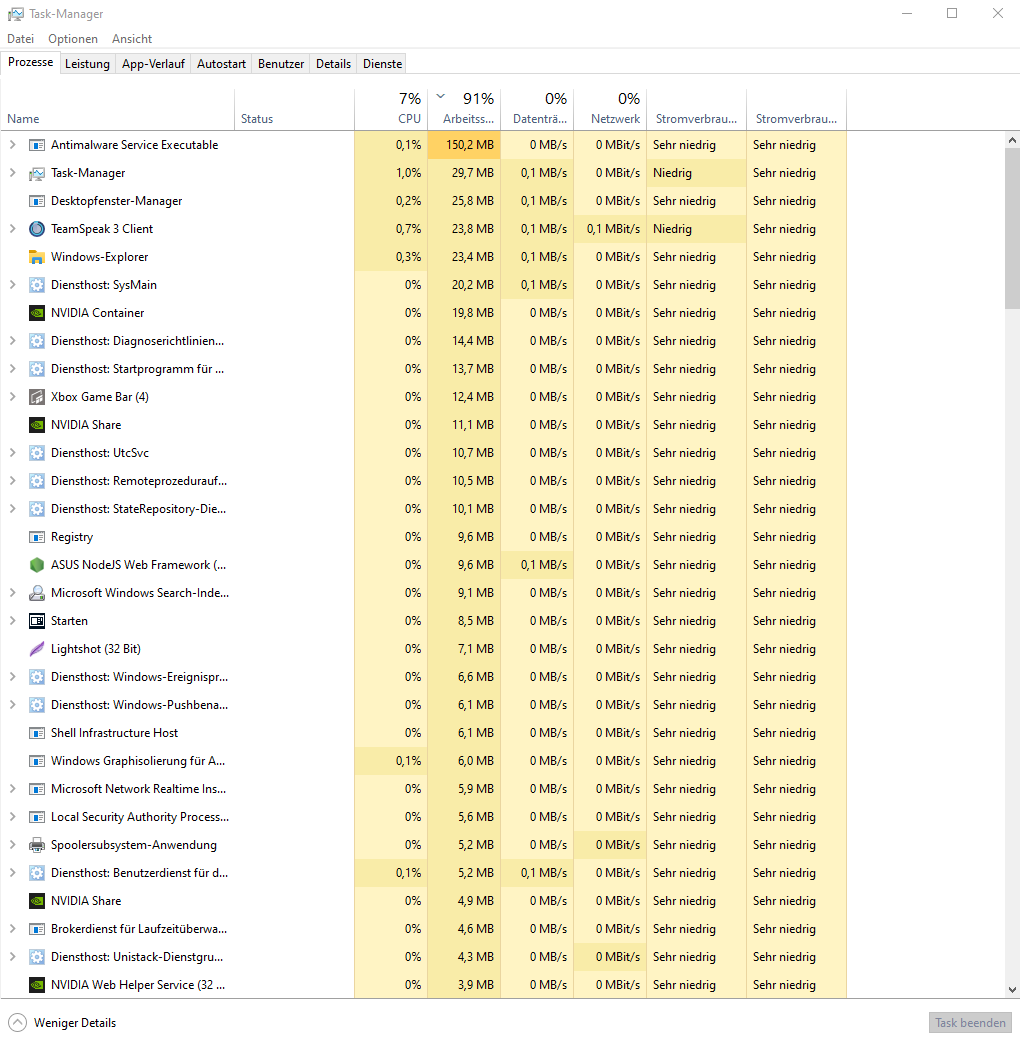
Task: Expand Diensthost: Windows-Ereignisprotokoll group
Action: [12, 677]
